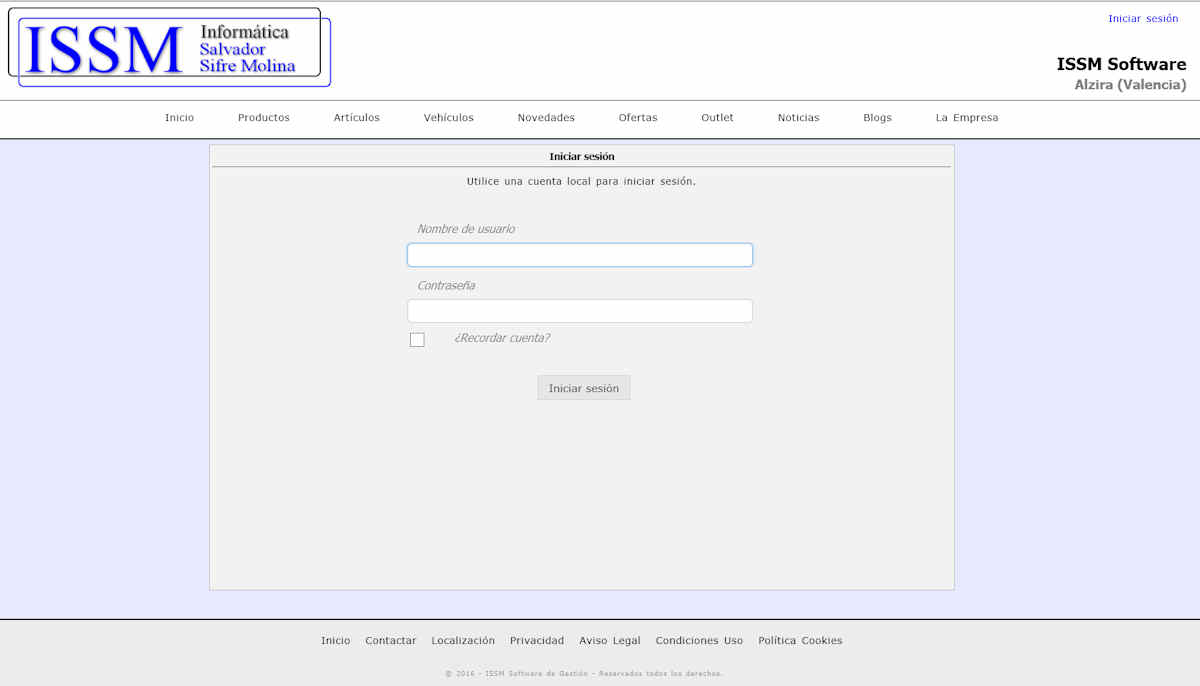This screenshot has height=686, width=1200.
Task: Open the Iniciar sesión link at top right
Action: 1143,17
